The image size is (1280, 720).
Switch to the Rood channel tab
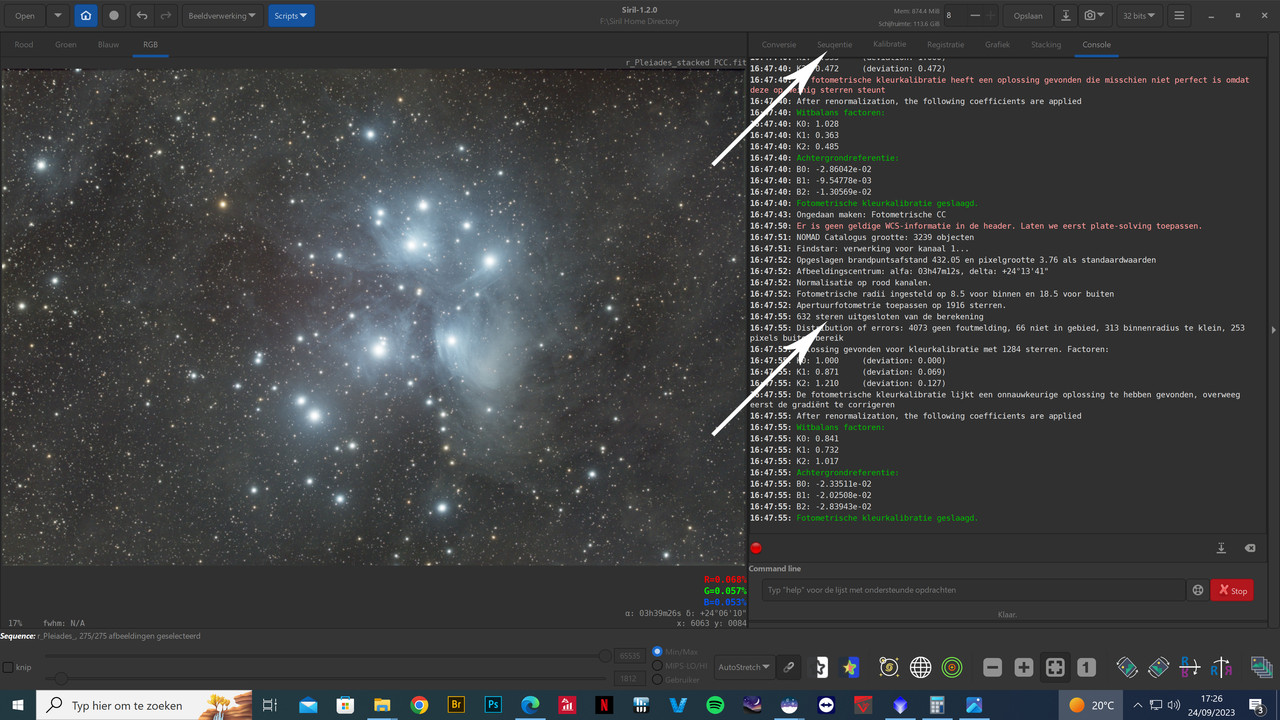click(24, 45)
